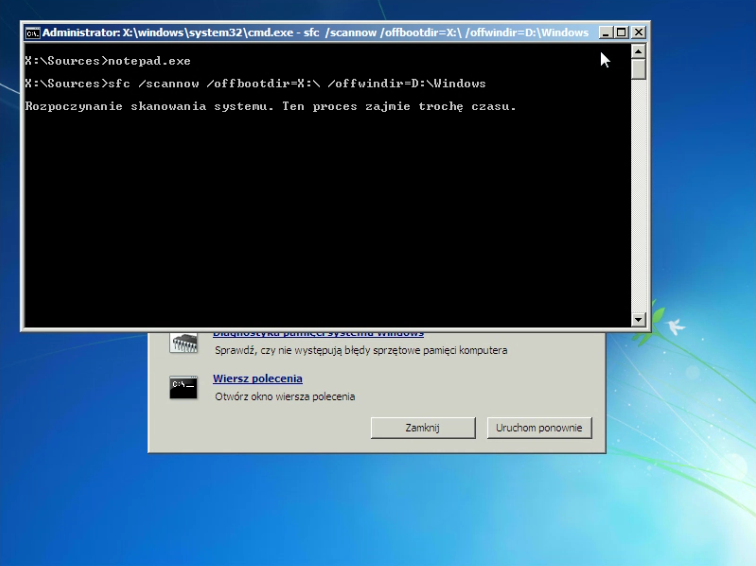Close the command prompt window
Viewport: 756px width, 566px height.
click(x=638, y=32)
